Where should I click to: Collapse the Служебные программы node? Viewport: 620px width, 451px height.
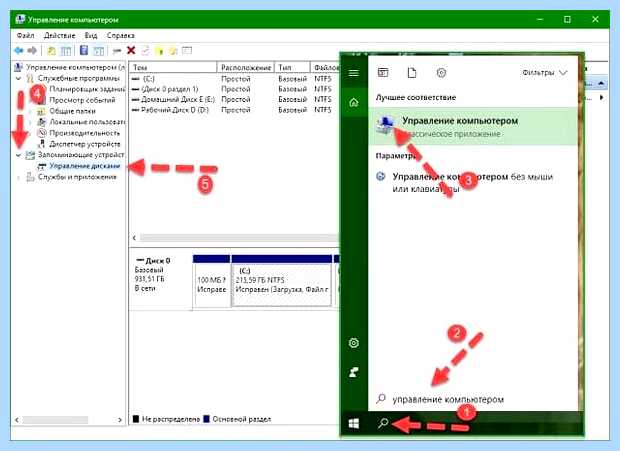pos(18,78)
